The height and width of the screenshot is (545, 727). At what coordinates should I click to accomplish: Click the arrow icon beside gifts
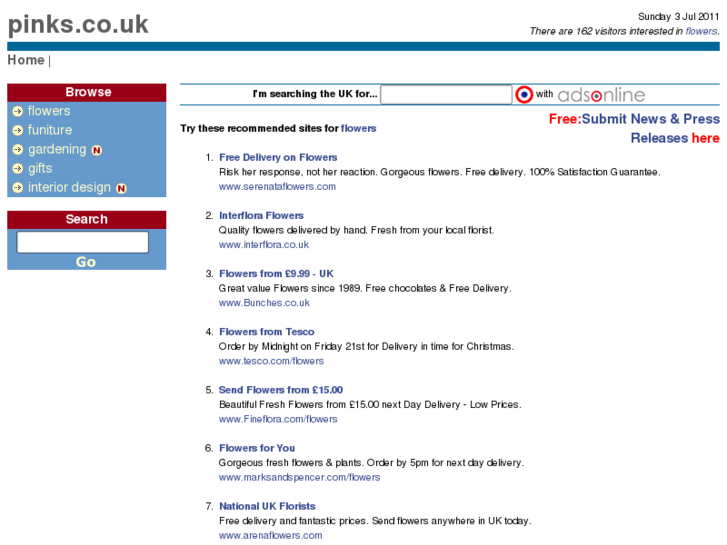point(18,168)
